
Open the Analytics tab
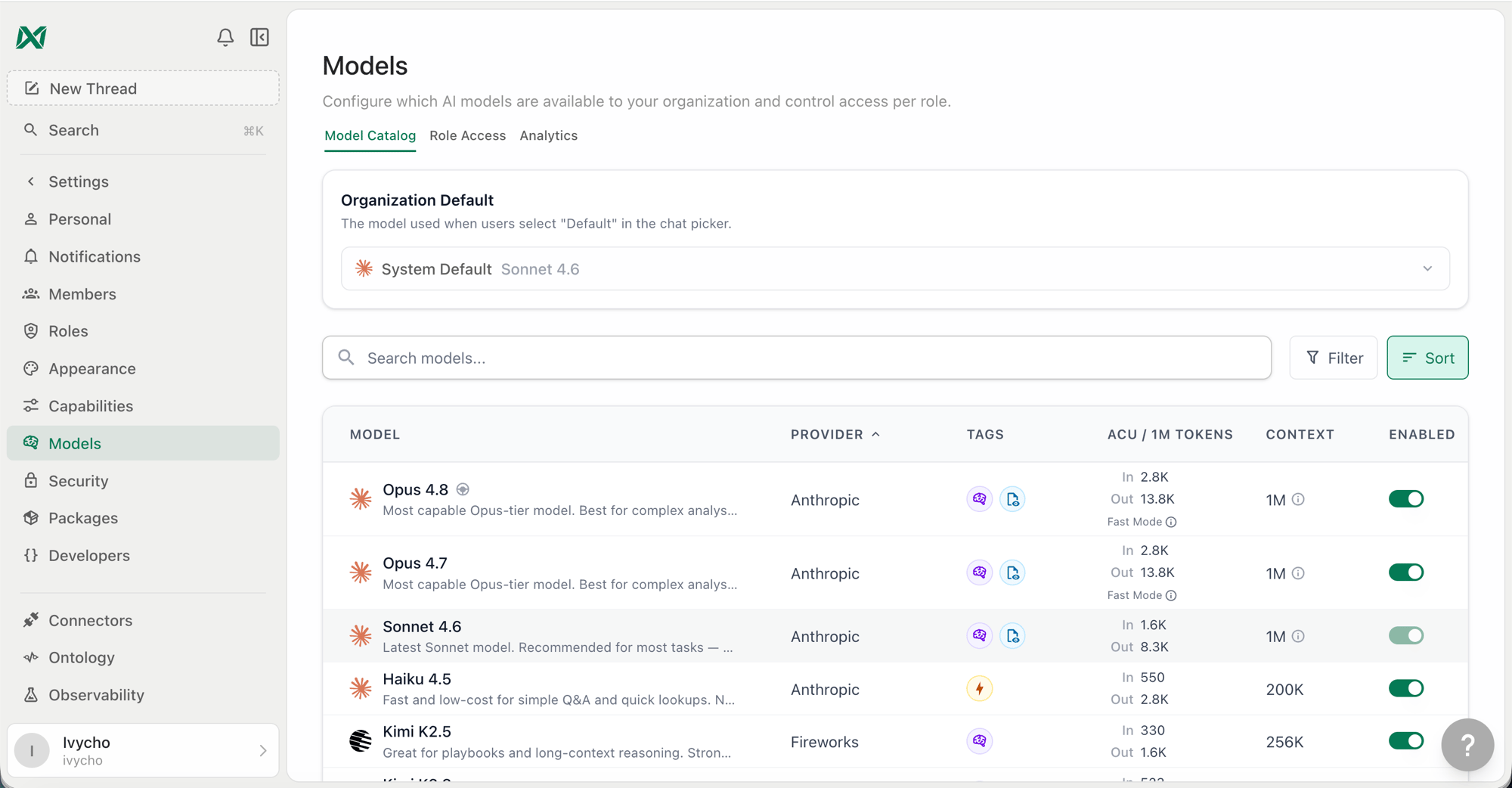click(x=548, y=135)
